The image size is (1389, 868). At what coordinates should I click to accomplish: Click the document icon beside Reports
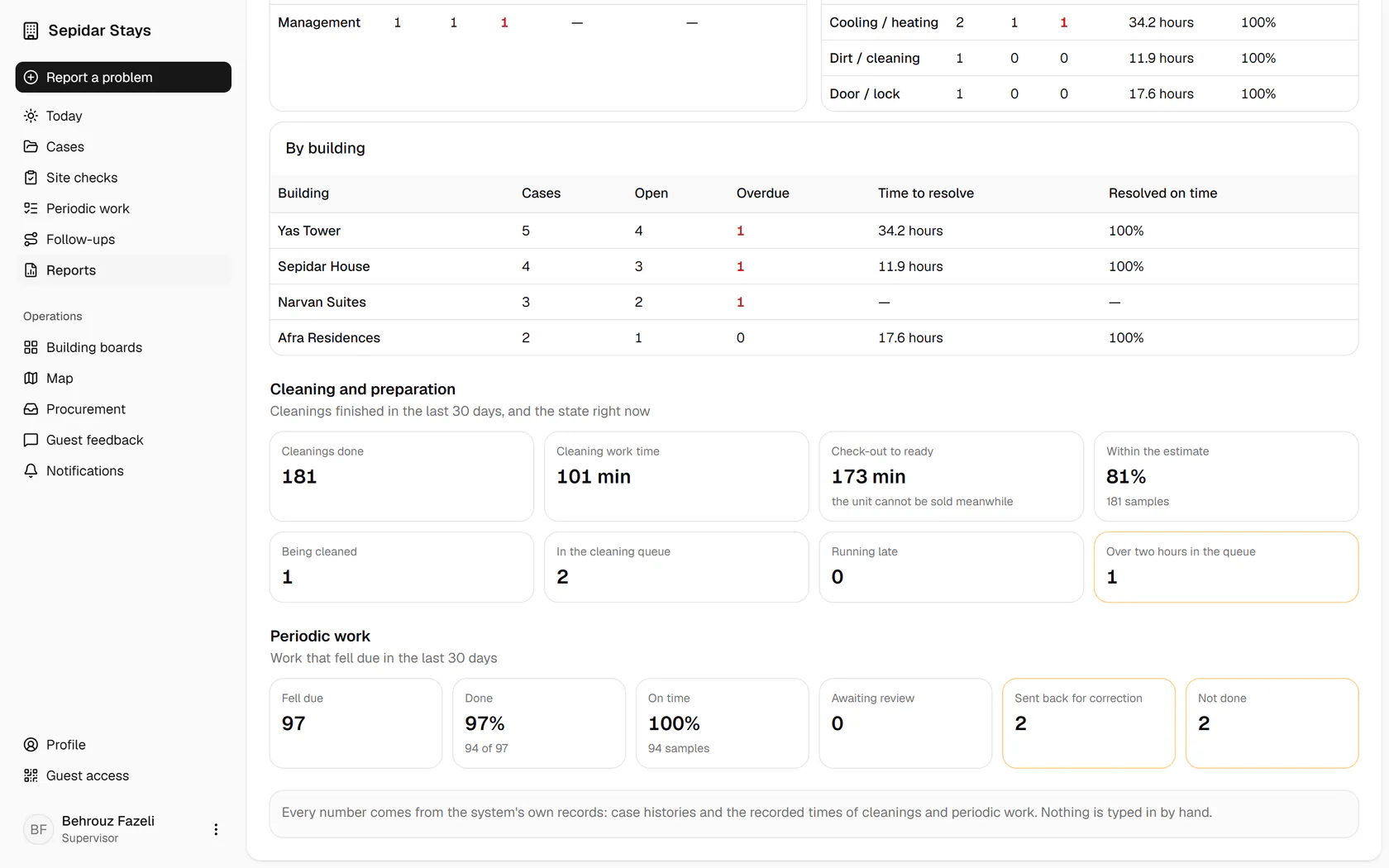31,270
